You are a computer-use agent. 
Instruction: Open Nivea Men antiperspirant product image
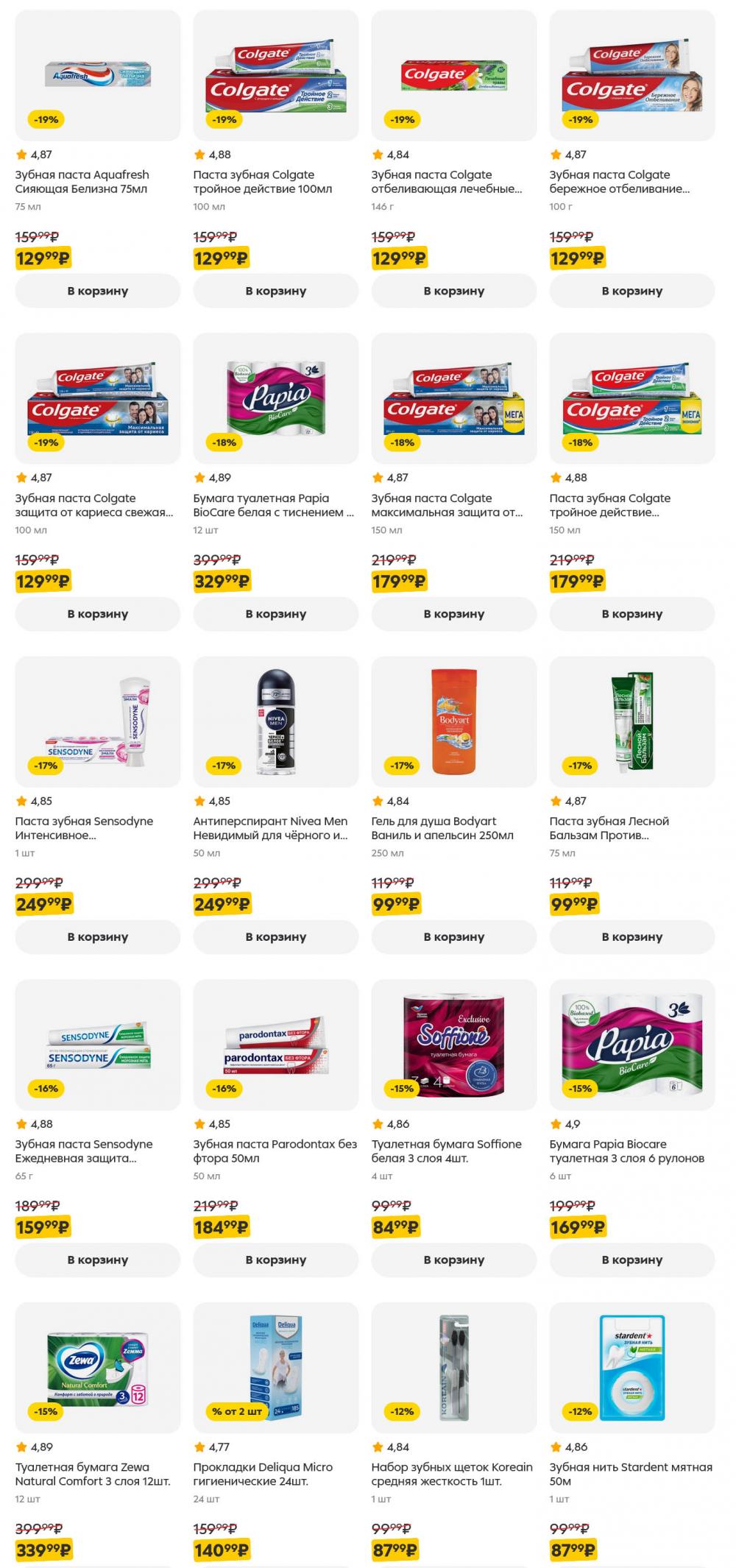click(276, 721)
